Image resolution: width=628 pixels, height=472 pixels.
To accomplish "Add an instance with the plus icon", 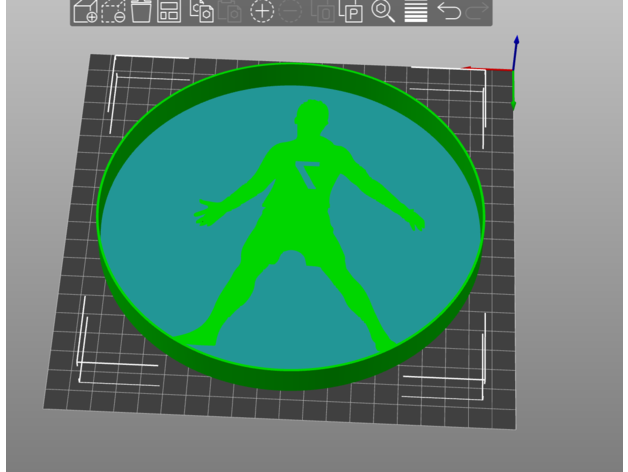I will tap(261, 12).
